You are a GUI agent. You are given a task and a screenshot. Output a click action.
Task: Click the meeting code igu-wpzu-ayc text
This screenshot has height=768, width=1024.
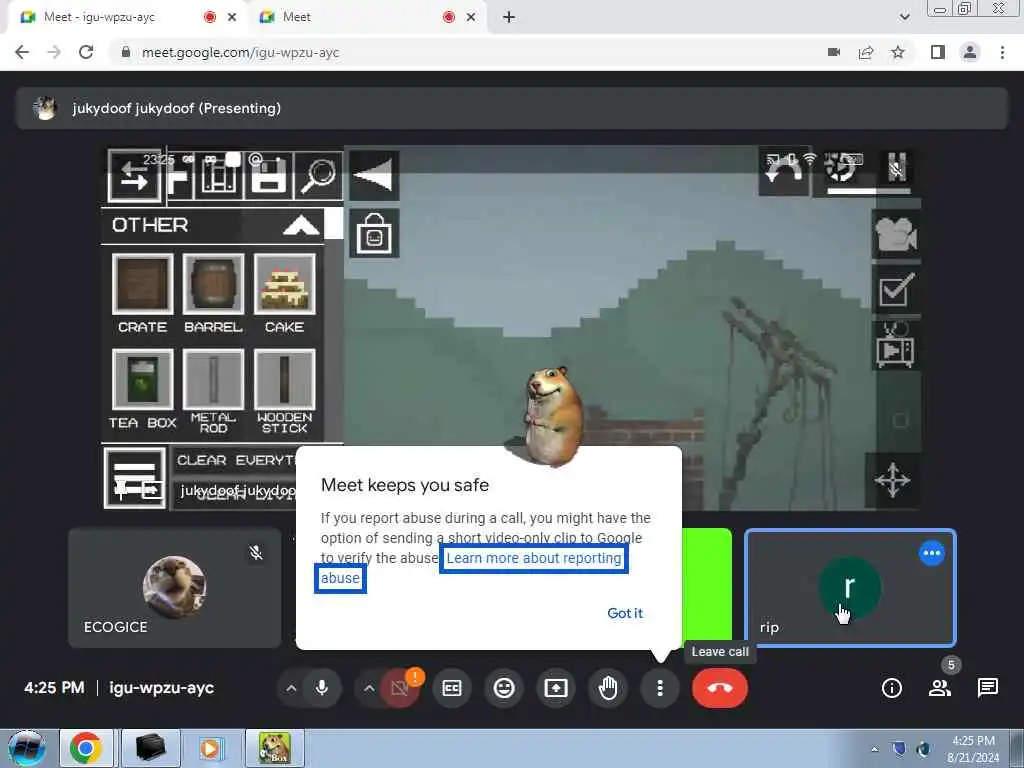click(162, 688)
